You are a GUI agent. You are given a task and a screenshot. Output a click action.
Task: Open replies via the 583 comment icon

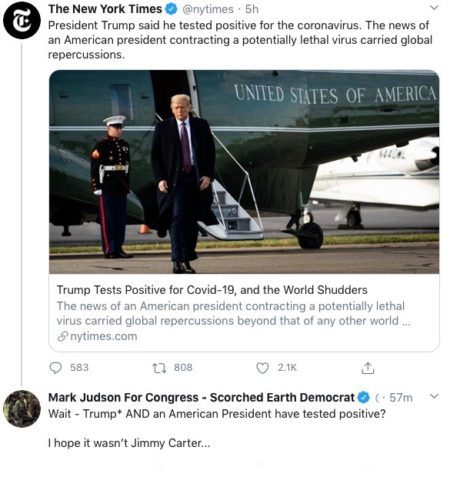(56, 368)
